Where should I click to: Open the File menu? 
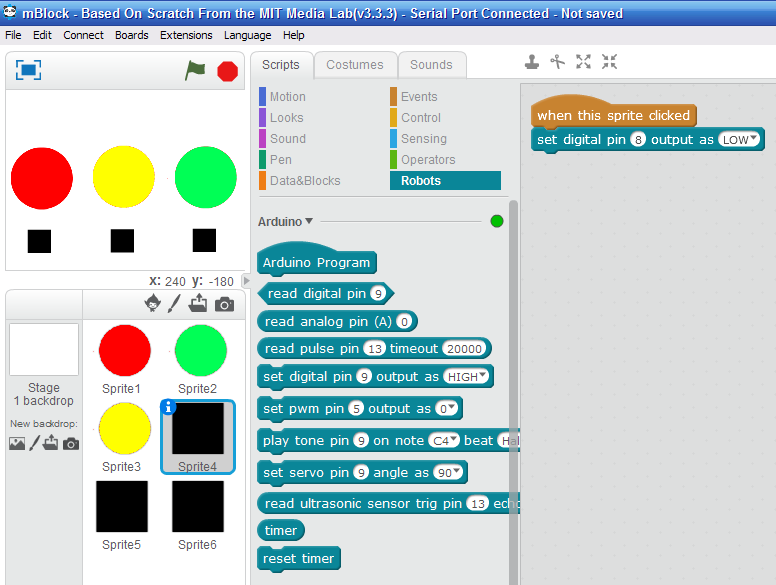tap(13, 35)
